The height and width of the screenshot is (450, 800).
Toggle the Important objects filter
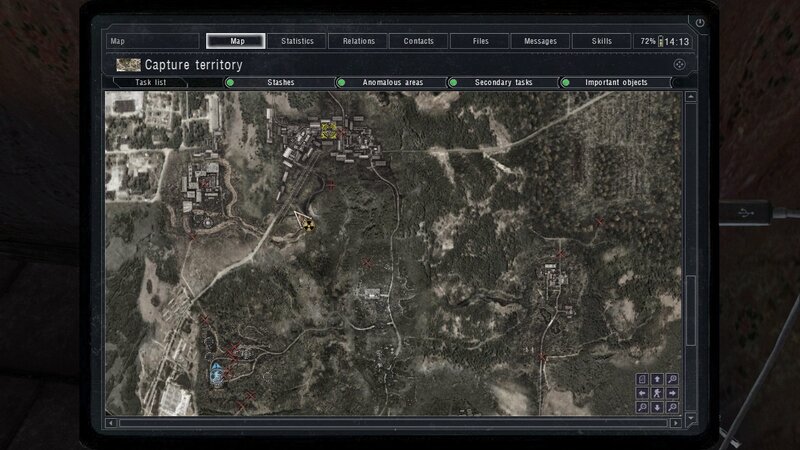(x=615, y=82)
